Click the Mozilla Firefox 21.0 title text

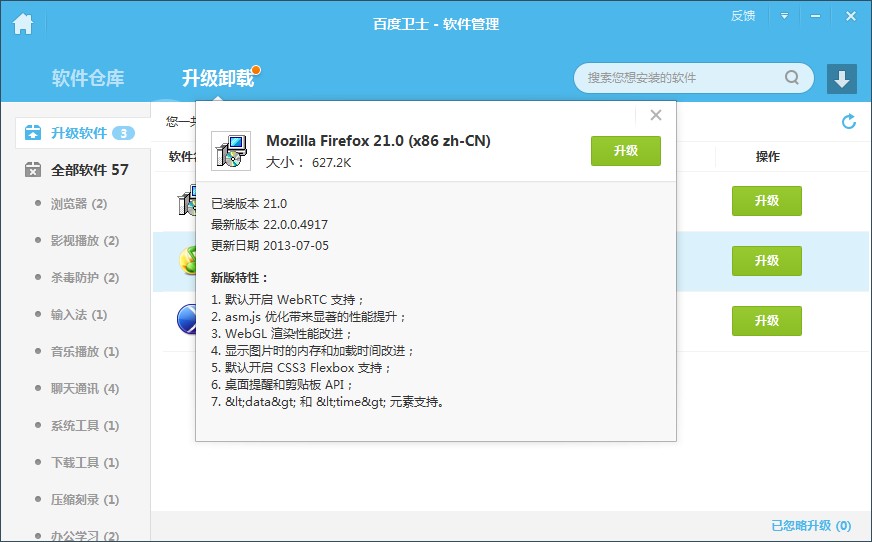tap(378, 141)
